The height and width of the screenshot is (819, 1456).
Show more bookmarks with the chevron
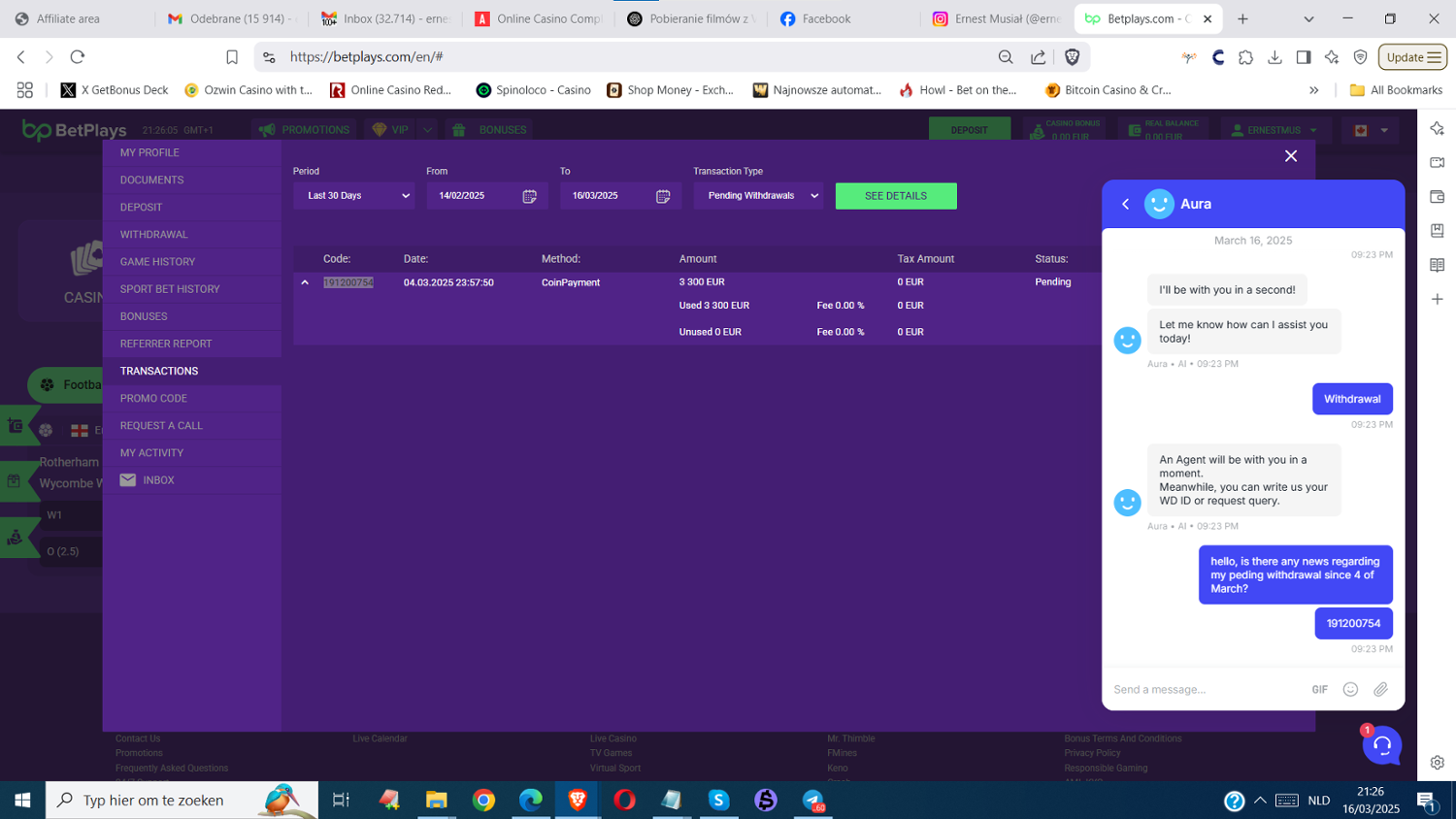1313,90
